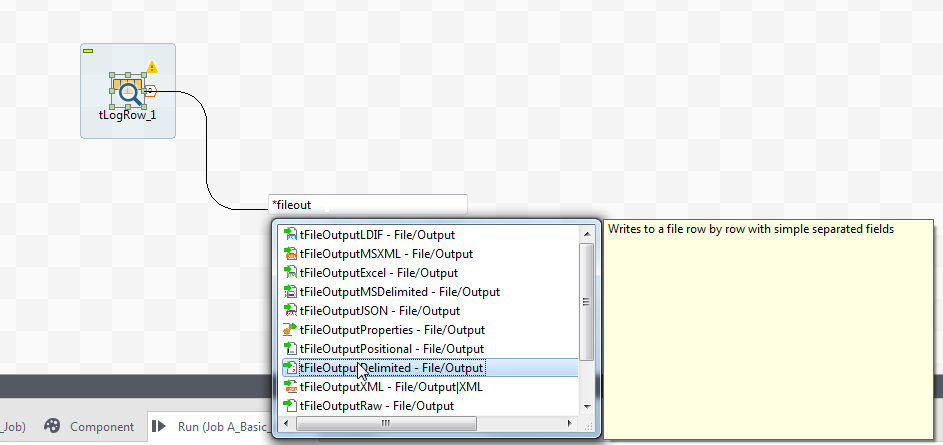Click the *fileout search input field
943x445 pixels.
tap(367, 204)
